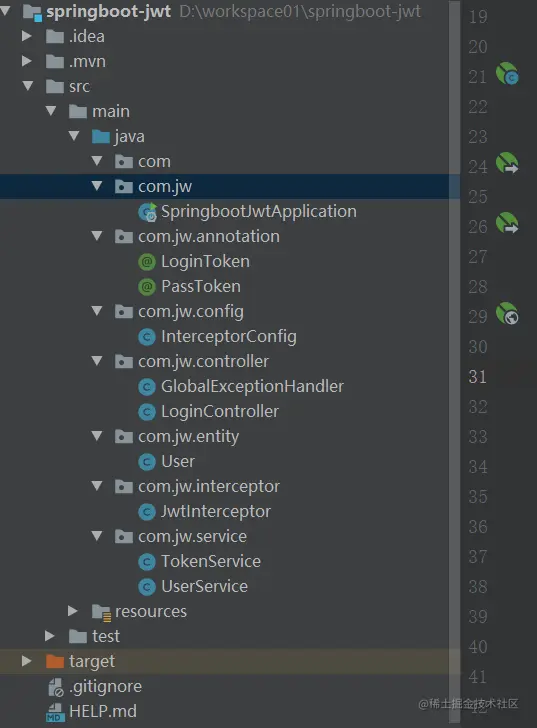Click line number 36 in the editor gutter
This screenshot has height=728, width=537.
478,527
